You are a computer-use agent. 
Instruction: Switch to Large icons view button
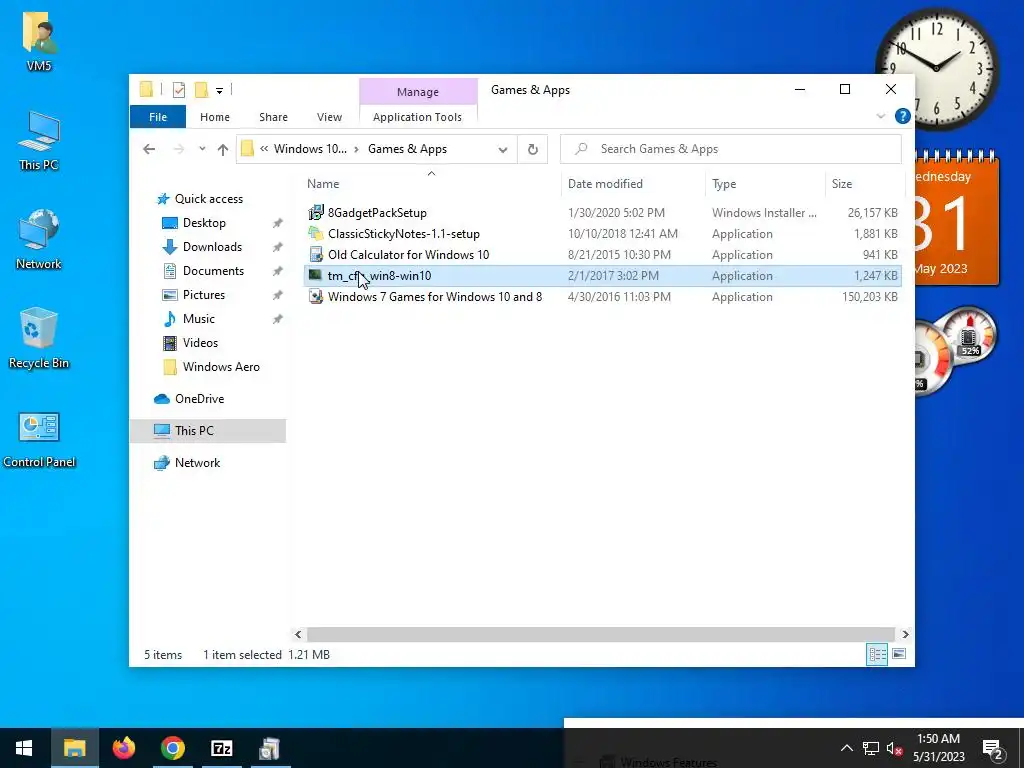coord(899,654)
